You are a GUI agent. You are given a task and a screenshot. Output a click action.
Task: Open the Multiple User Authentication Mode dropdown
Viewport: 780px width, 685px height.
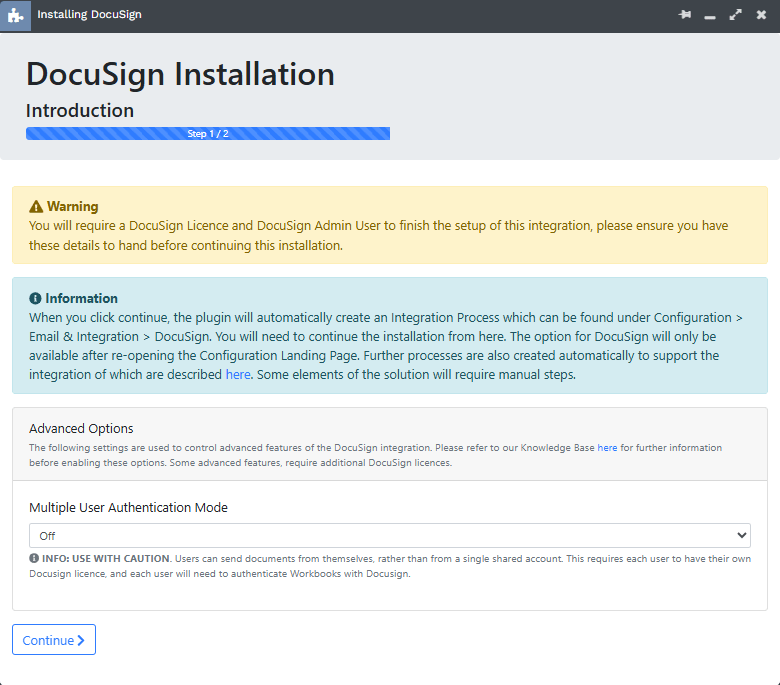390,536
